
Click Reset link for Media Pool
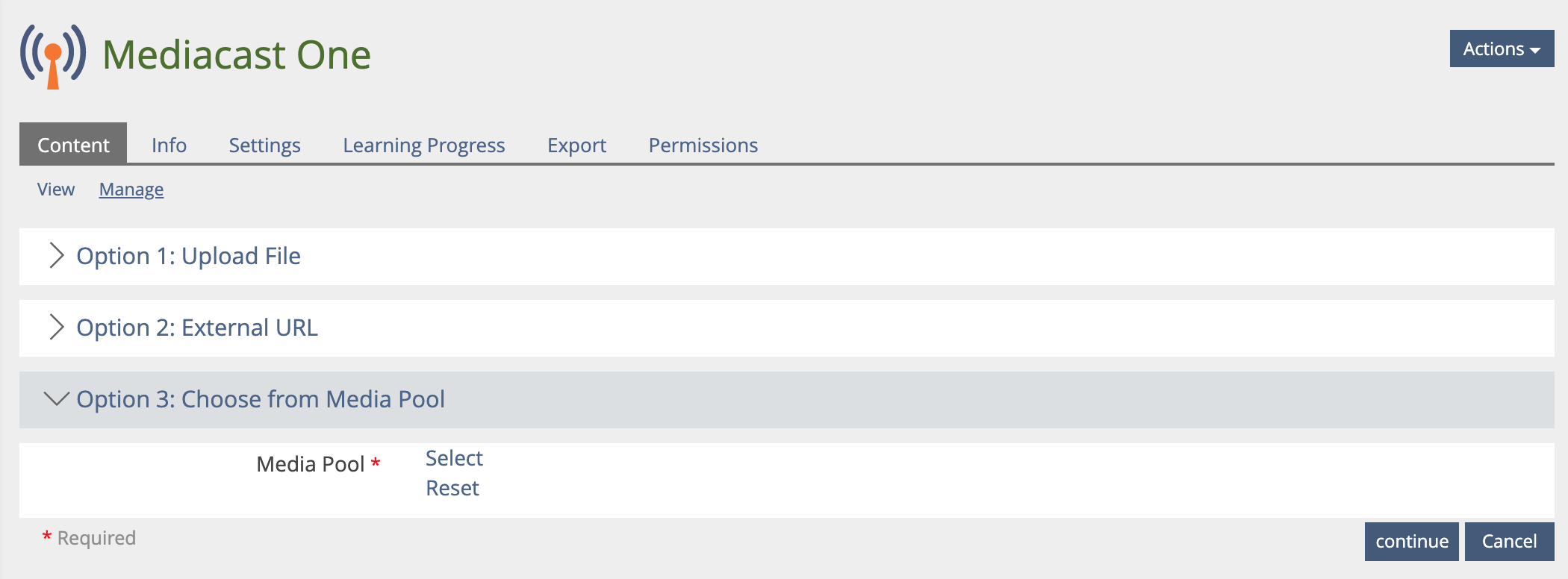pos(452,488)
